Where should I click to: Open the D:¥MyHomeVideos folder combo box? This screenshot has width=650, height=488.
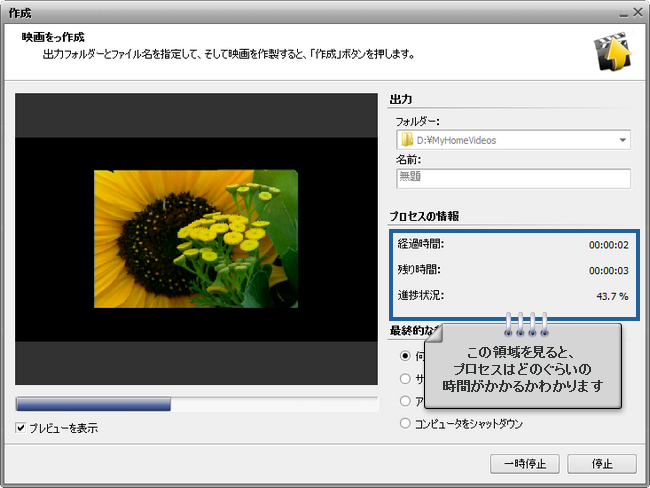[x=512, y=140]
